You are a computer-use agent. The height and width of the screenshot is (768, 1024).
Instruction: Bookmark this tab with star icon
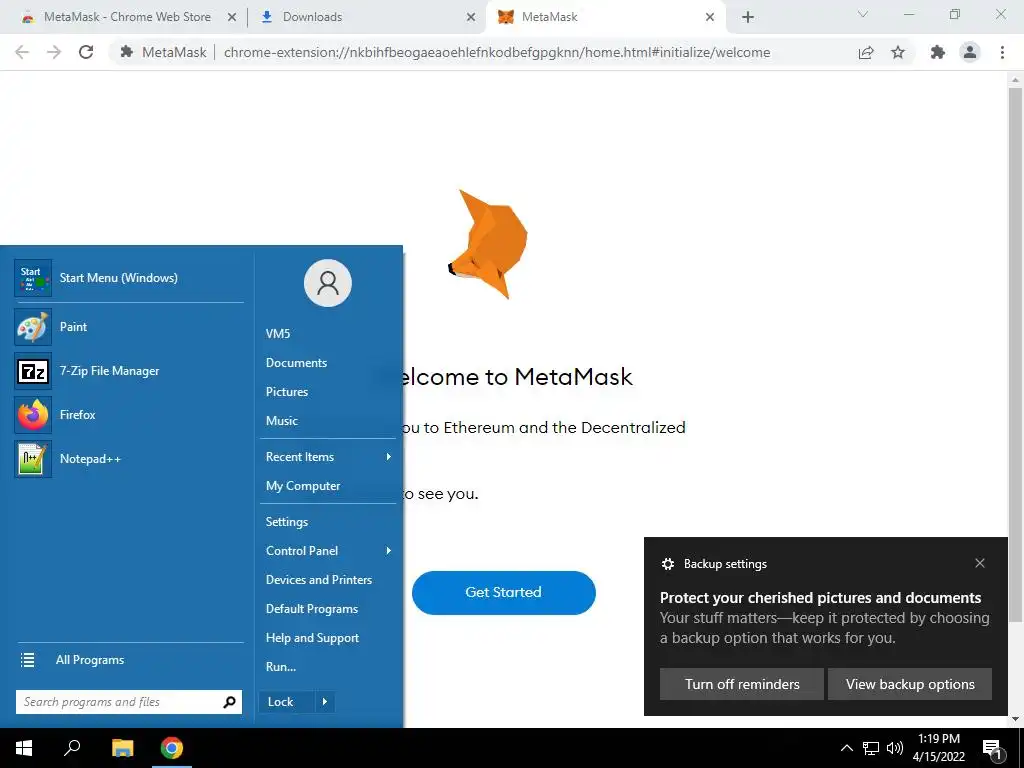tap(898, 52)
